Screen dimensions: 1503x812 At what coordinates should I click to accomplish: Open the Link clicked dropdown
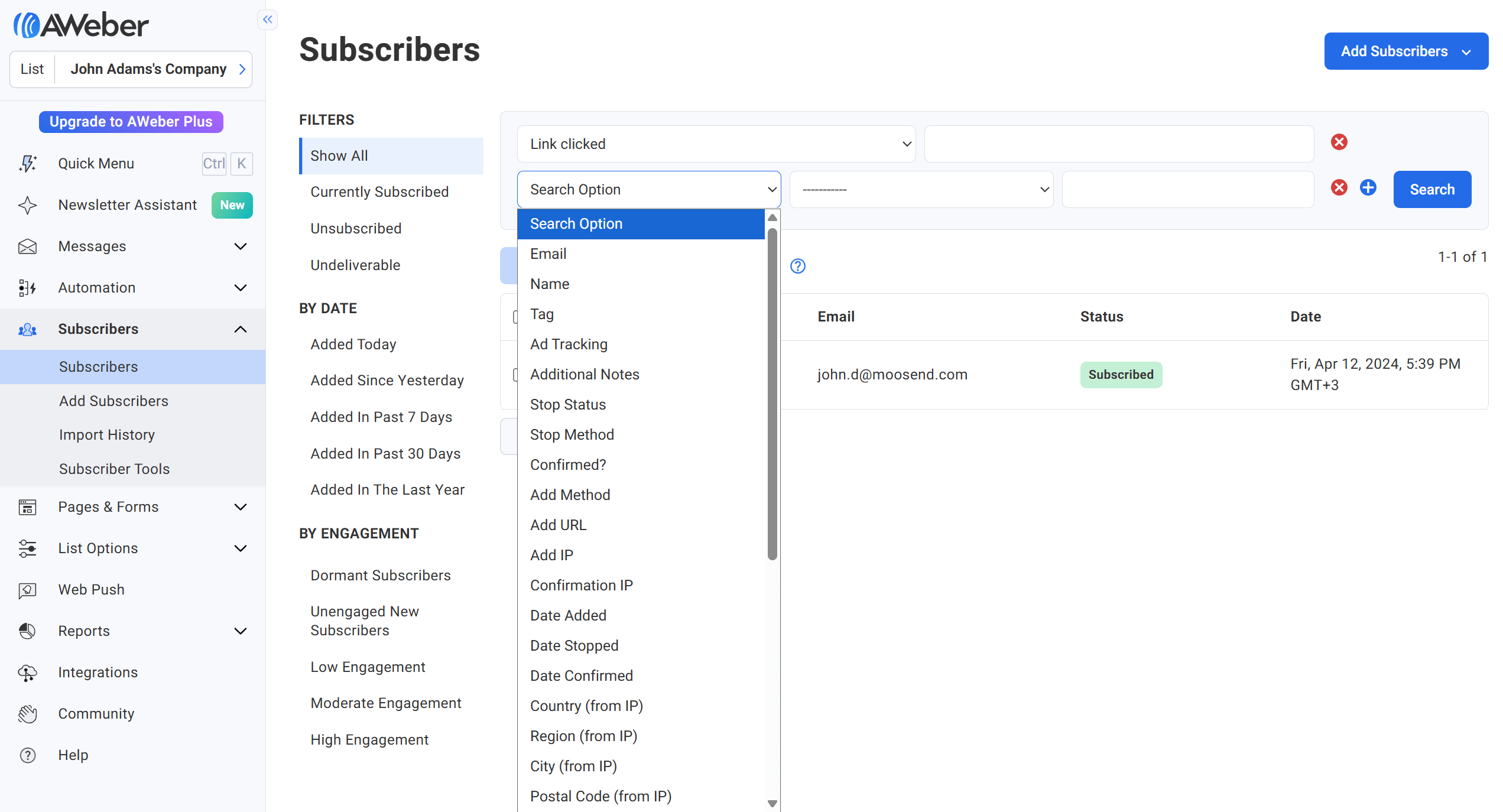click(x=715, y=144)
